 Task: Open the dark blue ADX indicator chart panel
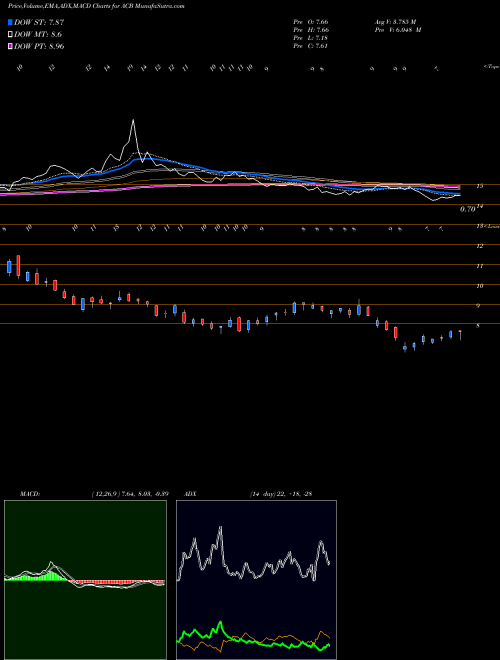pos(256,580)
